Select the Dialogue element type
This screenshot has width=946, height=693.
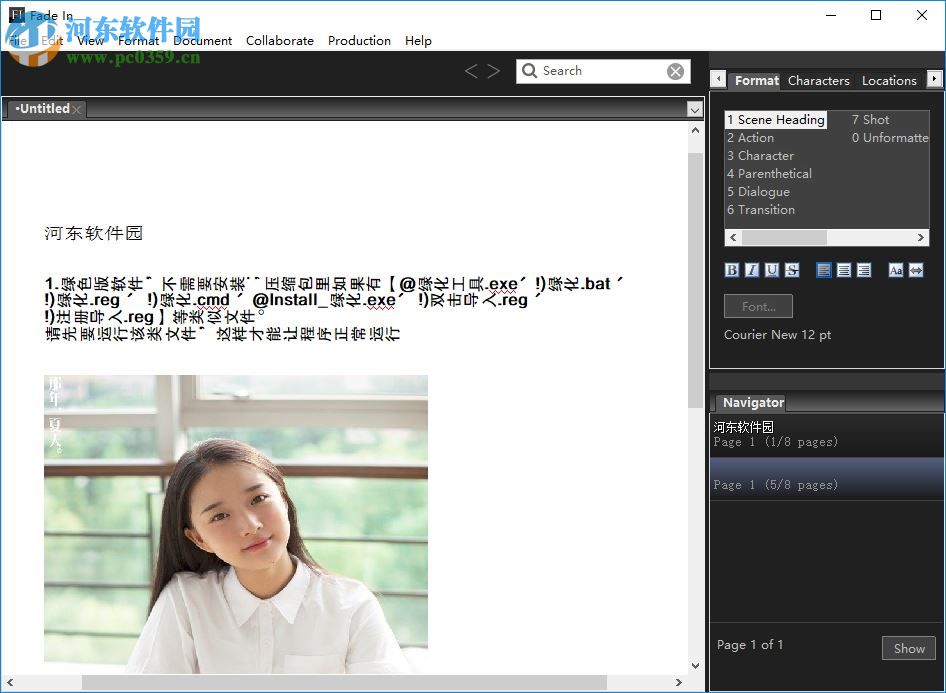[759, 191]
